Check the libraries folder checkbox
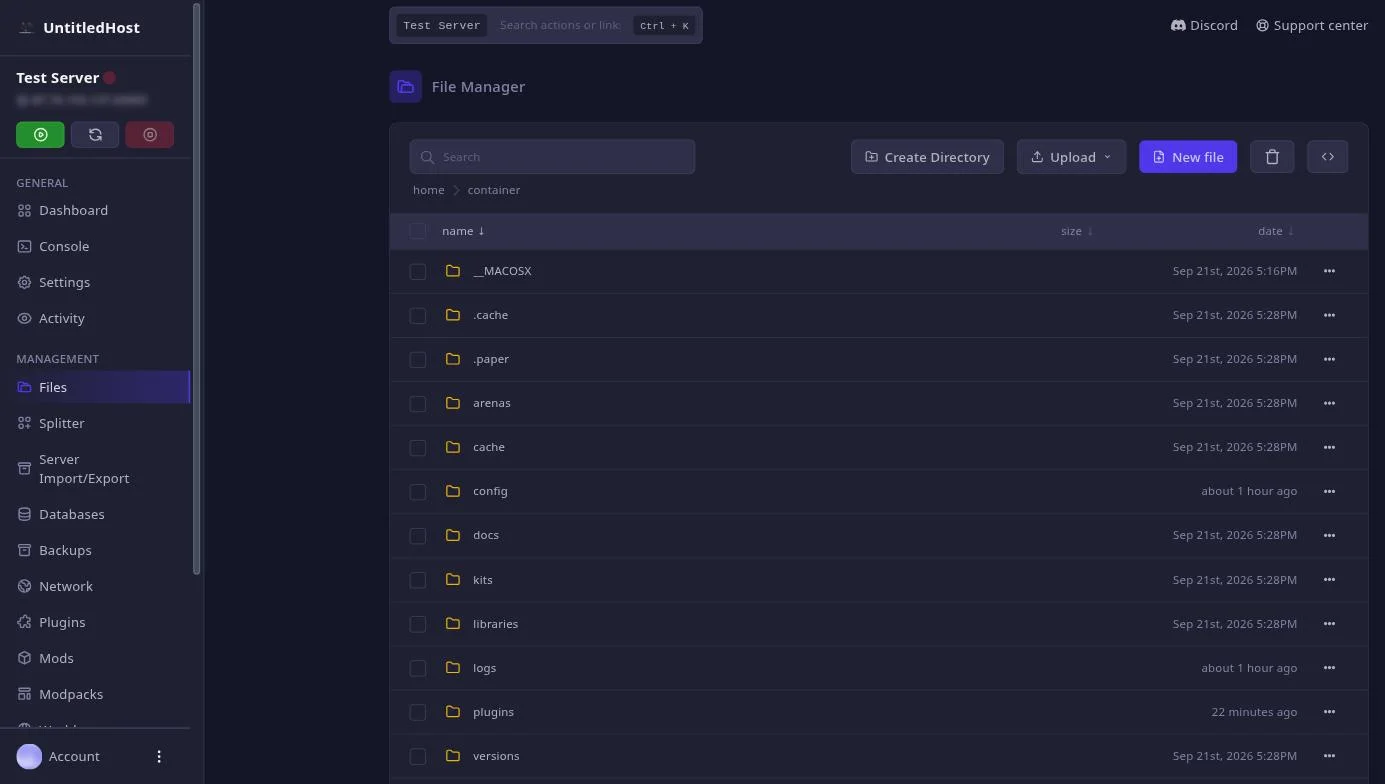 coord(418,624)
